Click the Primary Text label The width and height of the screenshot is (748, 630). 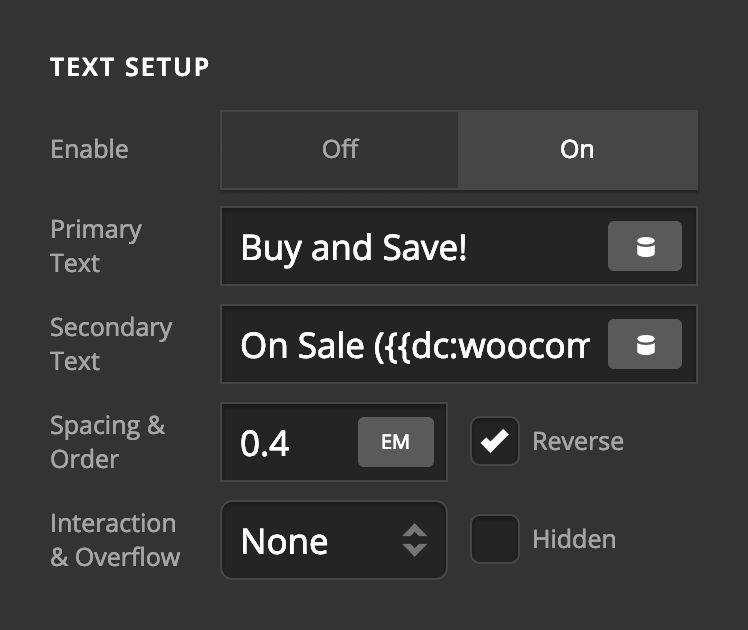[96, 246]
